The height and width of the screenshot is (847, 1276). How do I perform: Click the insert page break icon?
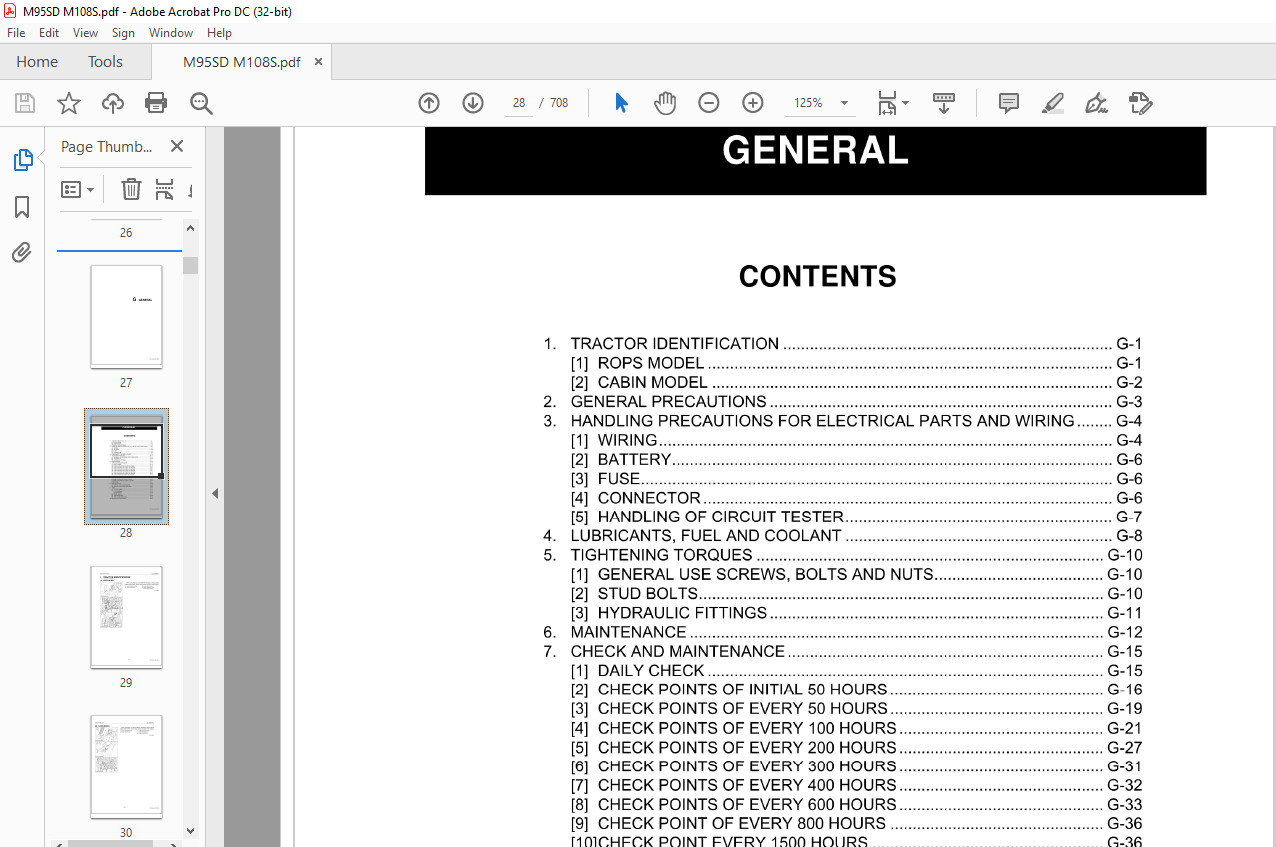(x=165, y=189)
